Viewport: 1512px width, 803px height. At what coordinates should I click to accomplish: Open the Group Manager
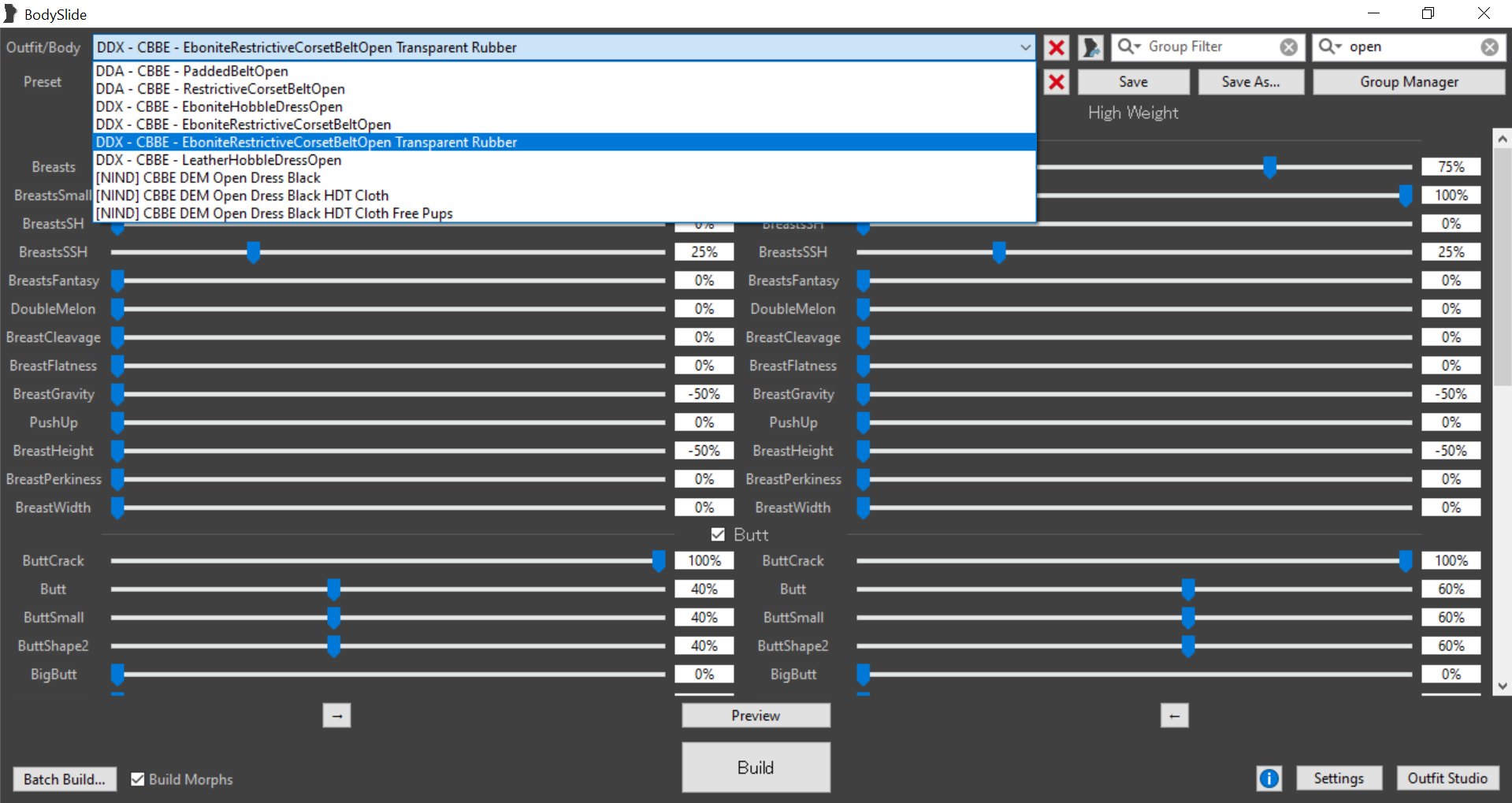point(1409,82)
